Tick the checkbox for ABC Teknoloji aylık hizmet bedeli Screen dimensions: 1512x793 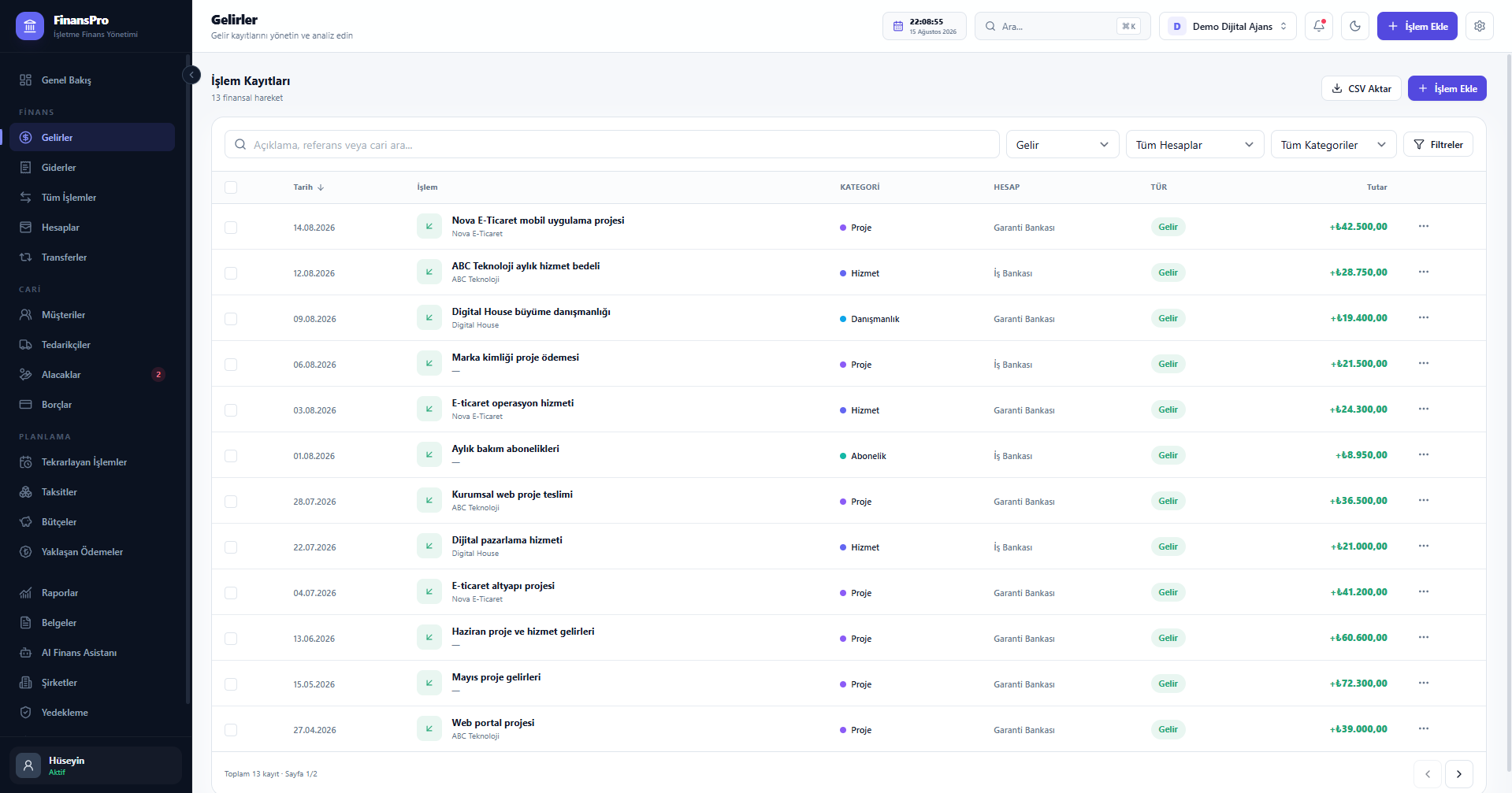pos(231,273)
